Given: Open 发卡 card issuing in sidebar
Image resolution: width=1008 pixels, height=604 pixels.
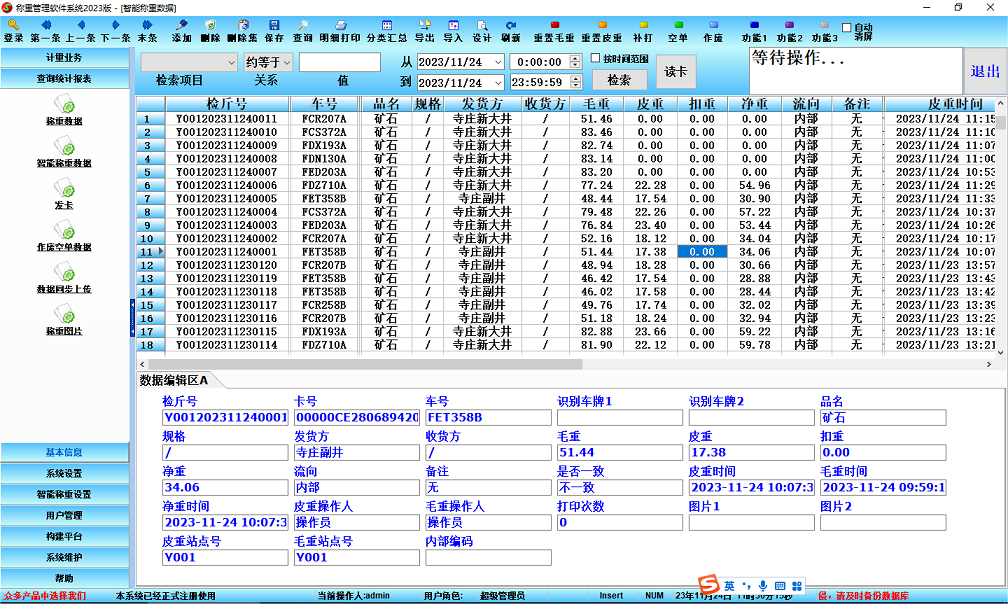Looking at the screenshot, I should pos(64,194).
